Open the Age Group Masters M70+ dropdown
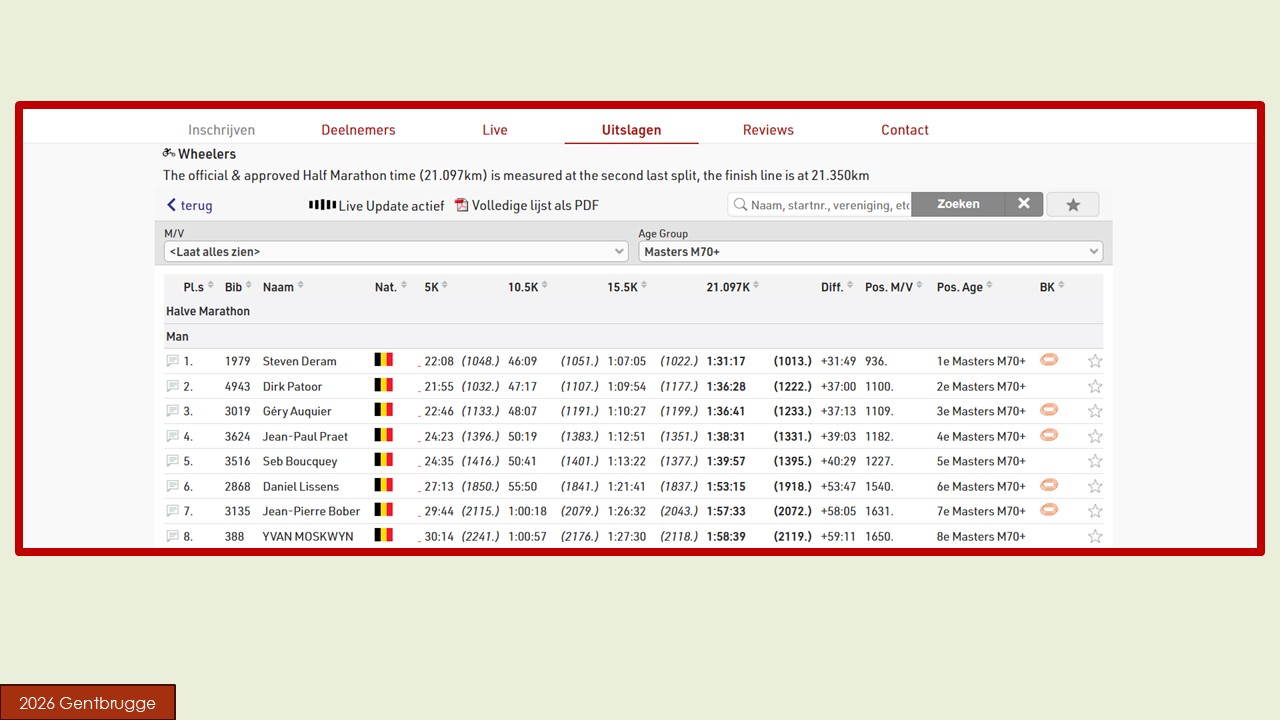This screenshot has width=1280, height=720. pos(871,252)
